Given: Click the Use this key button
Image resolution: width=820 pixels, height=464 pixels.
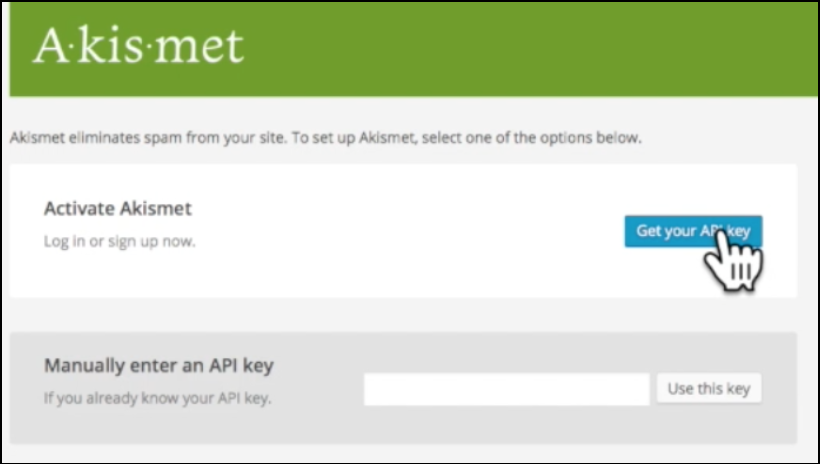Looking at the screenshot, I should click(709, 388).
